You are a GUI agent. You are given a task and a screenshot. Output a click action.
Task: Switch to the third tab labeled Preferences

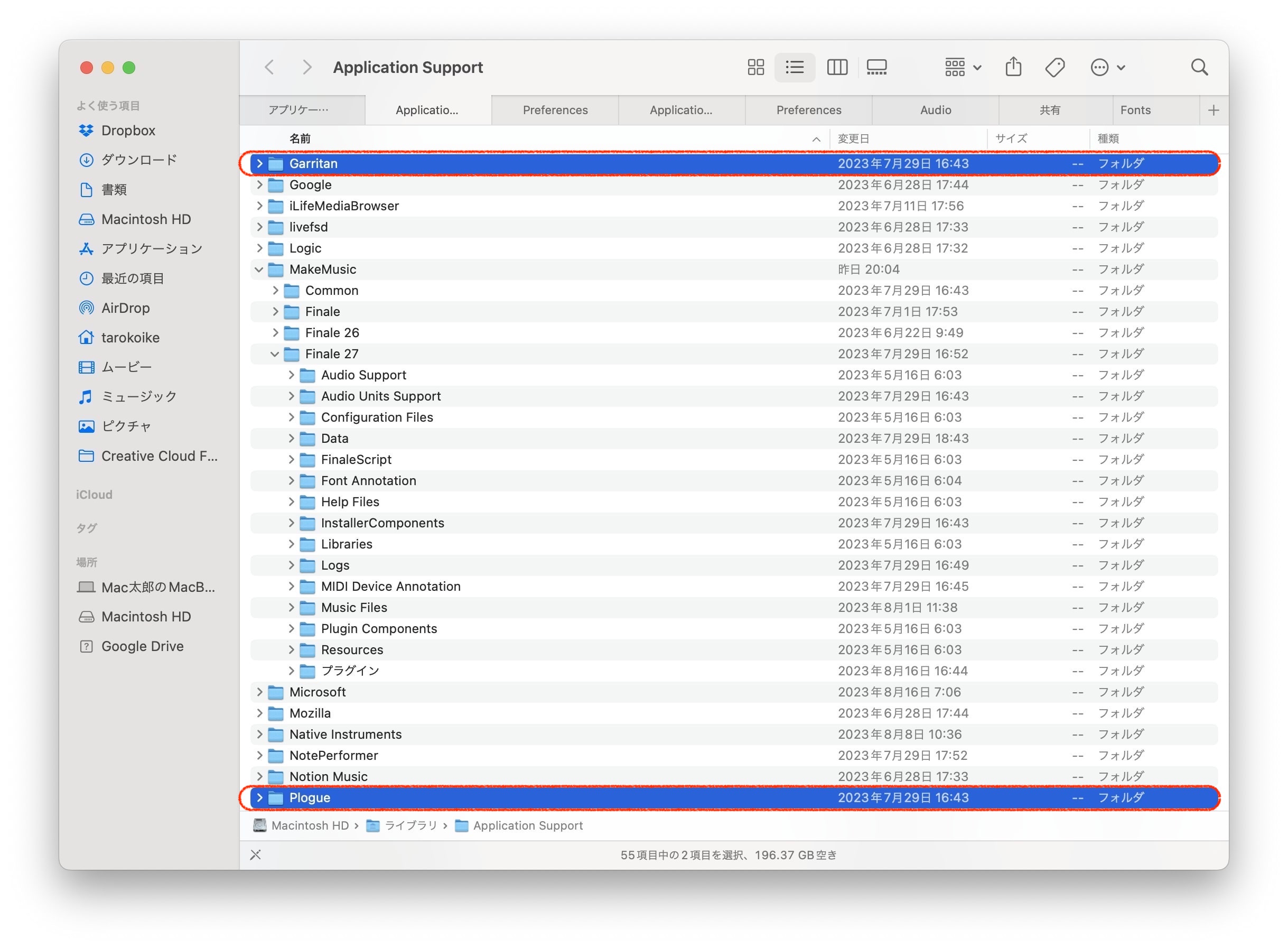coord(555,110)
